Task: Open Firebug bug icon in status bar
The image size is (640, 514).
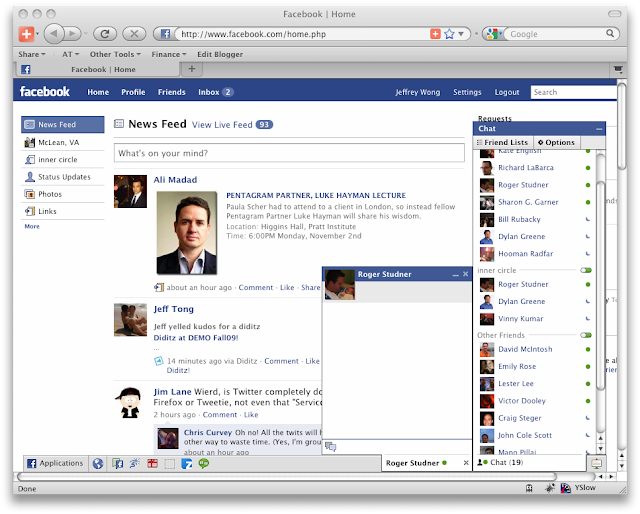Action: point(550,487)
